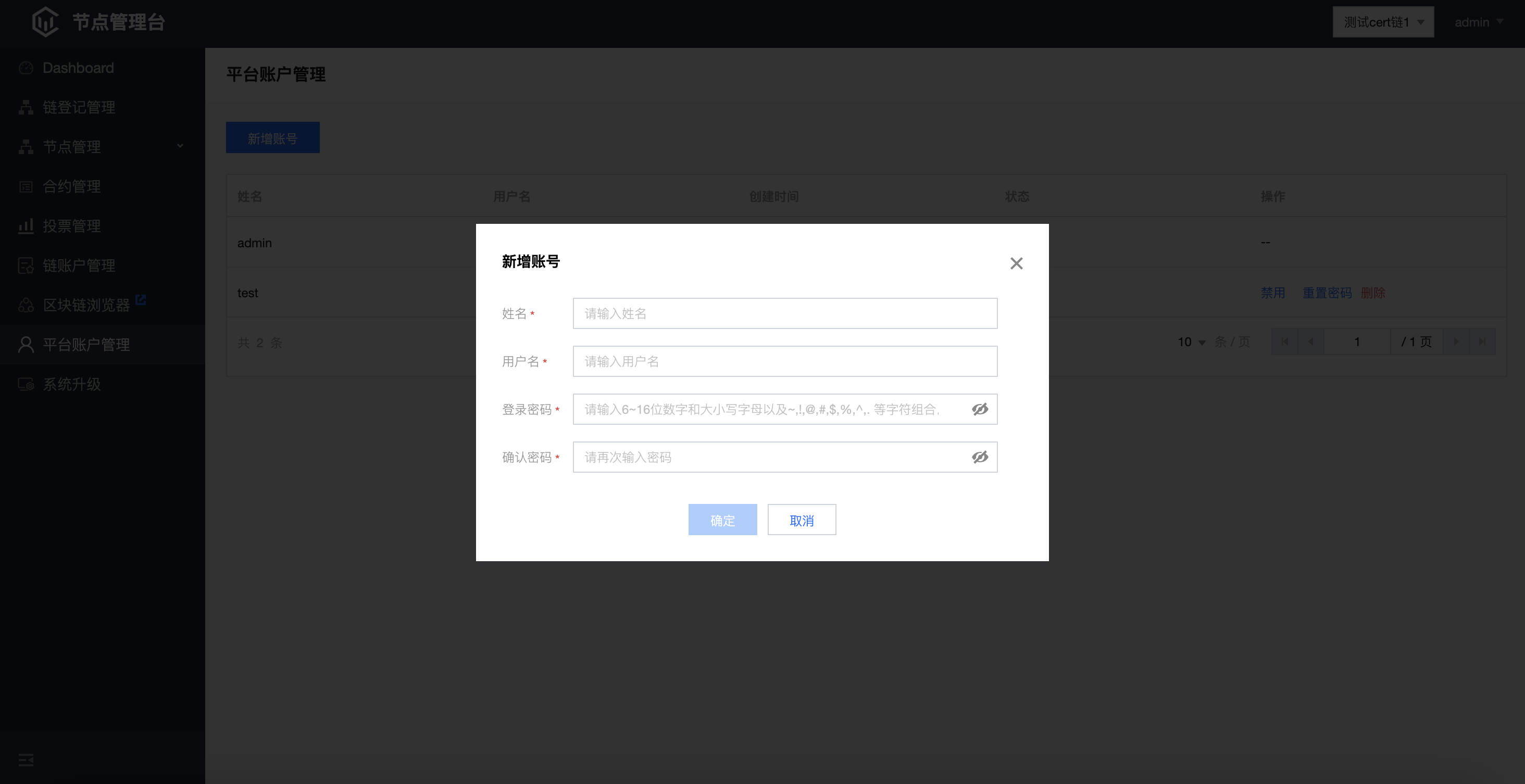Click the node console logo icon
This screenshot has height=784, width=1525.
pyautogui.click(x=45, y=22)
